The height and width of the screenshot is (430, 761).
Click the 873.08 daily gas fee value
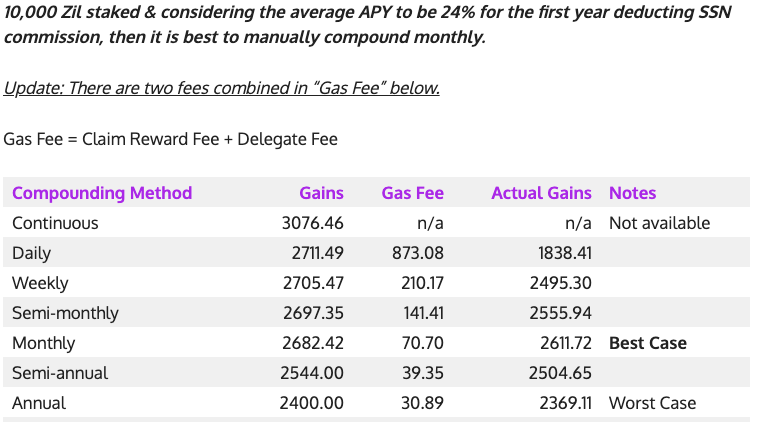coord(417,253)
